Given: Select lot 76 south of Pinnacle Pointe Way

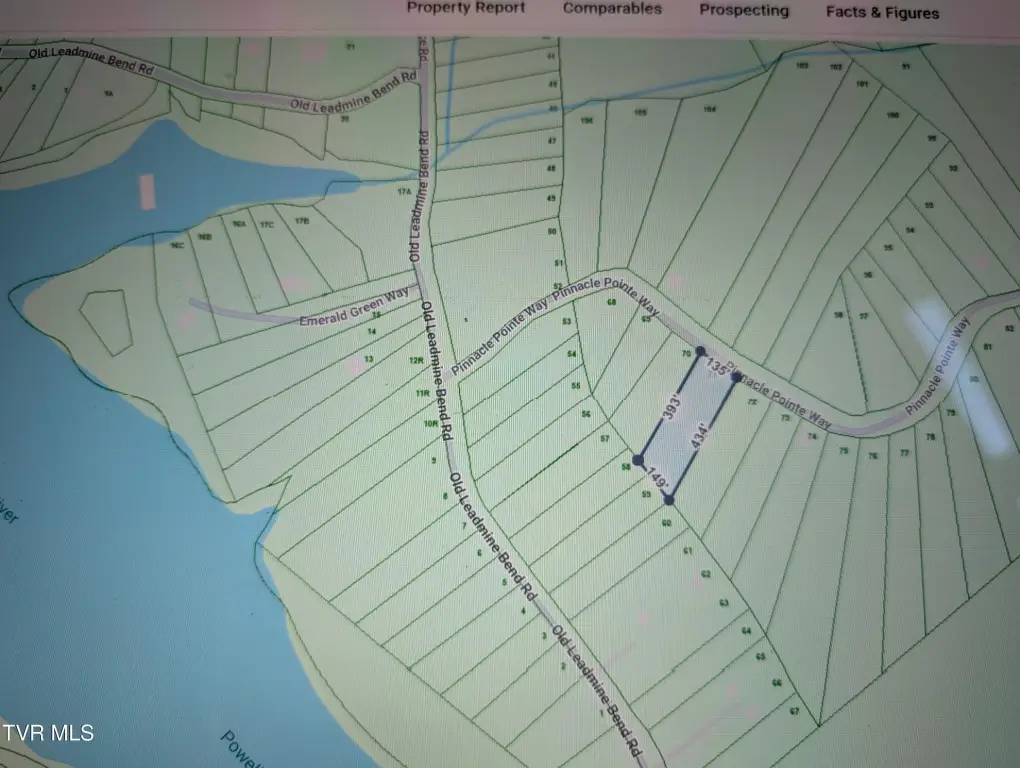Looking at the screenshot, I should coord(872,456).
